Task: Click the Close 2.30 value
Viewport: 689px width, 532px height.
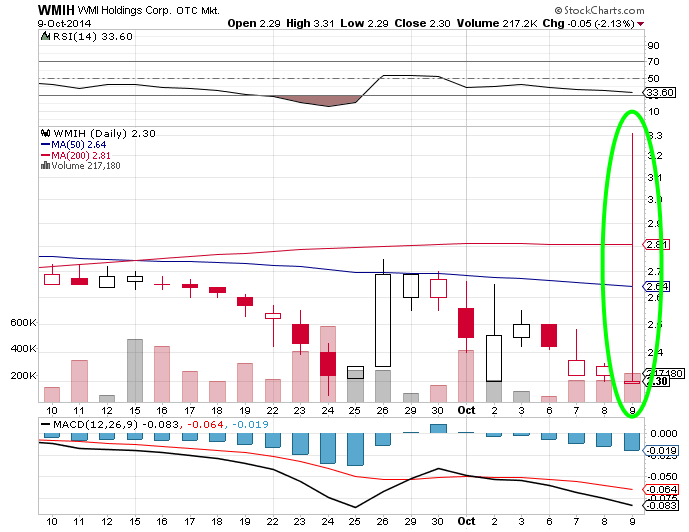Action: tap(422, 23)
